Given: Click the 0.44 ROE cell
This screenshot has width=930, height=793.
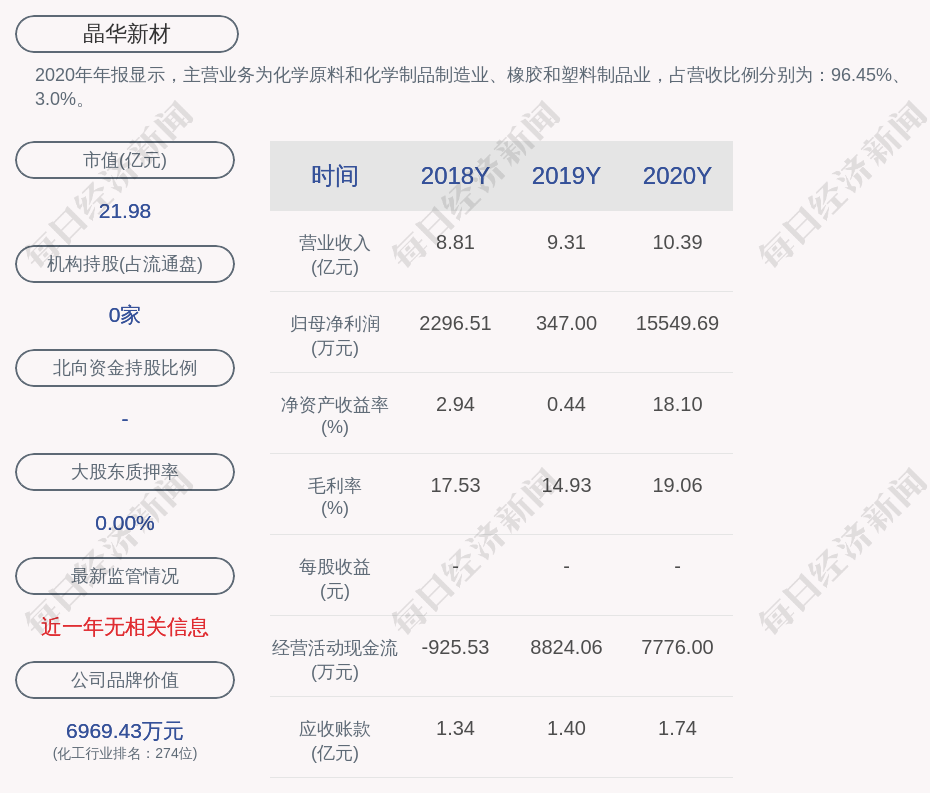Looking at the screenshot, I should (566, 405).
